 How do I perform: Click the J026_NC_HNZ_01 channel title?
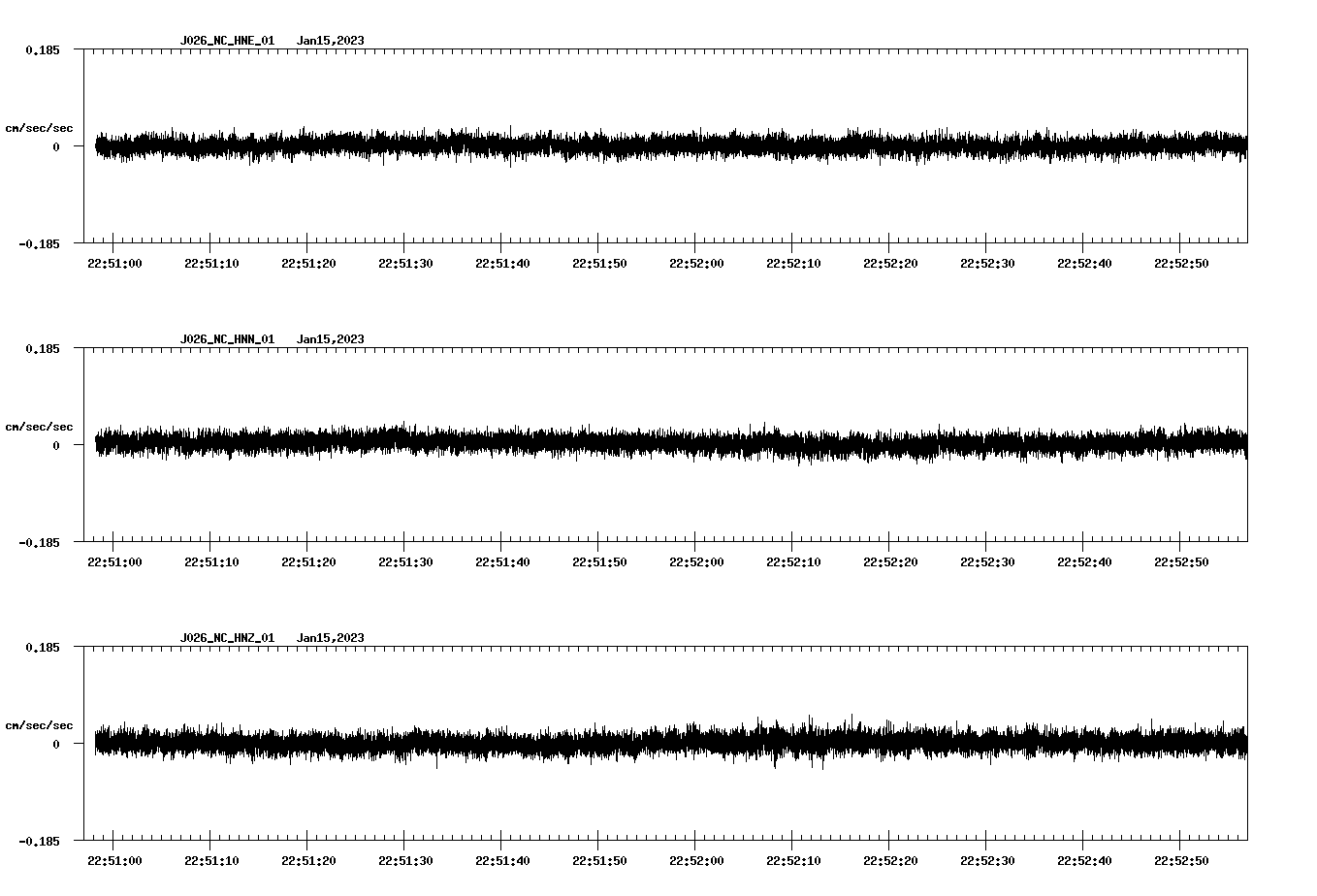click(227, 638)
